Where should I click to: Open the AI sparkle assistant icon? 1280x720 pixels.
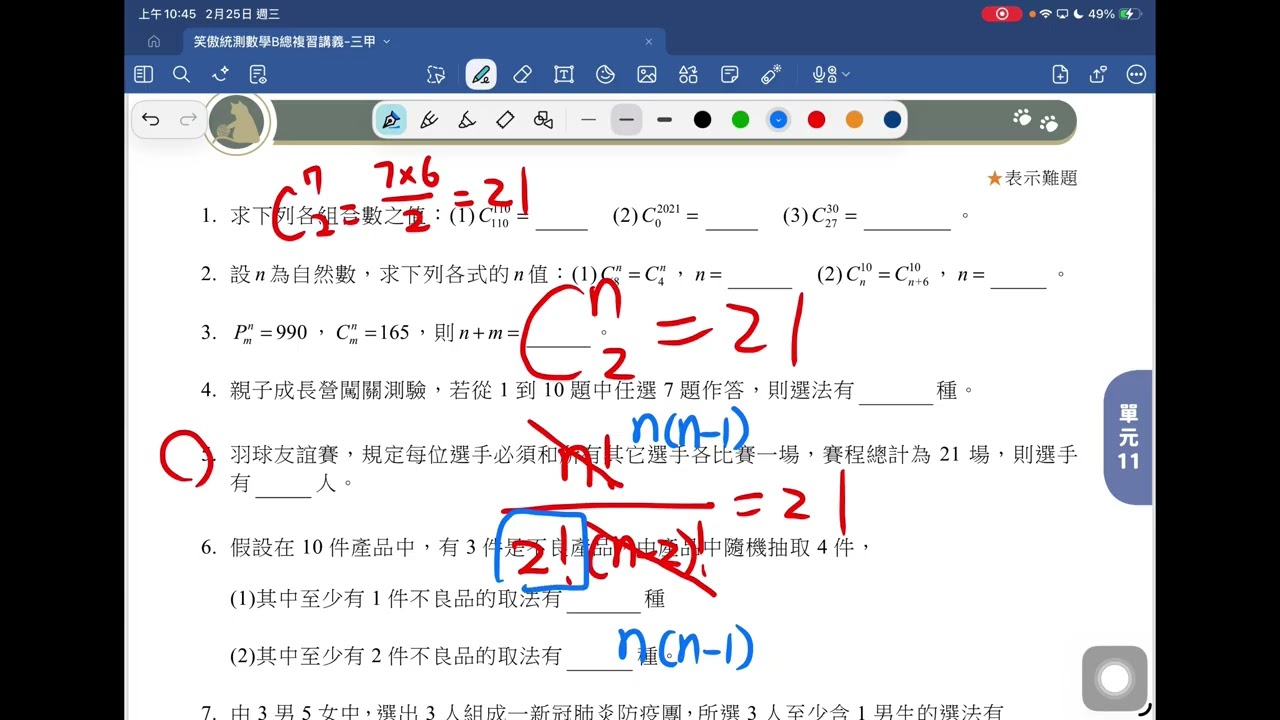(x=220, y=74)
